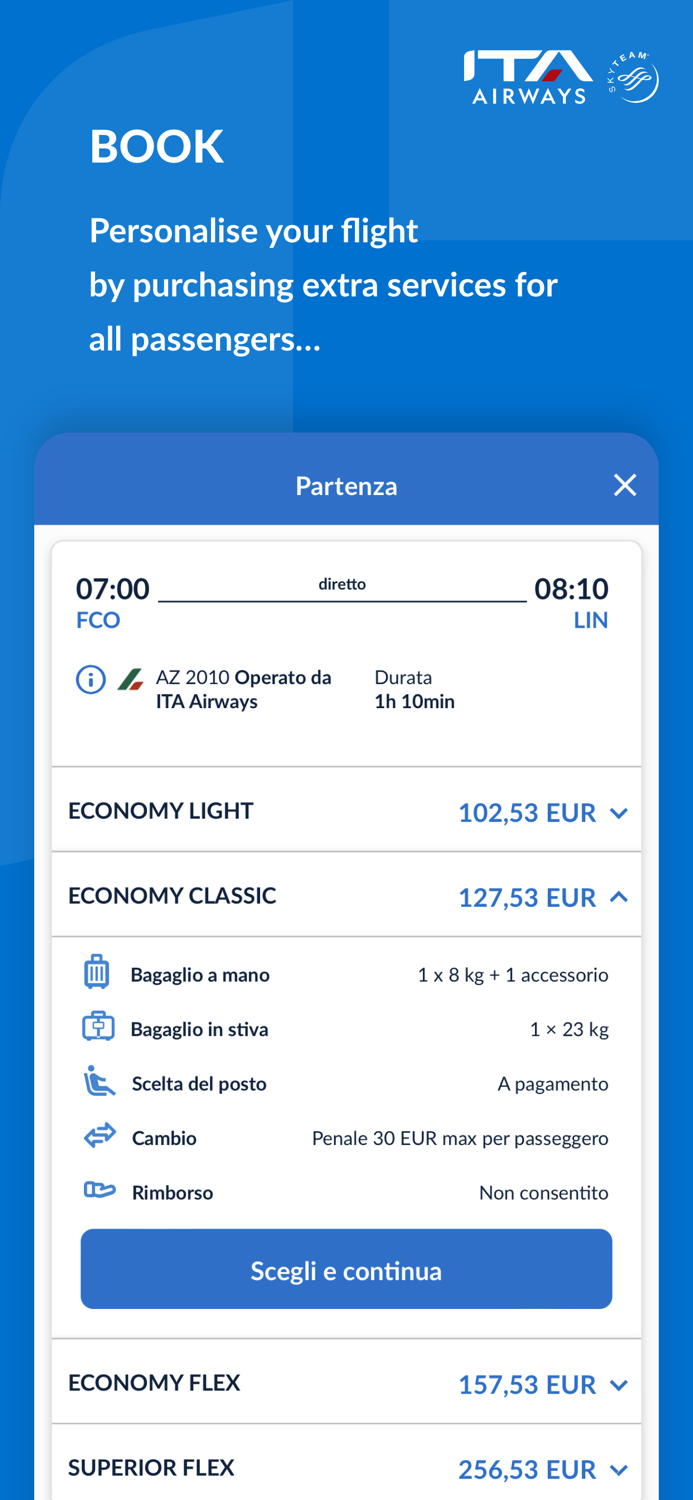Click the refund icon next to Rimborso

pos(97,1190)
